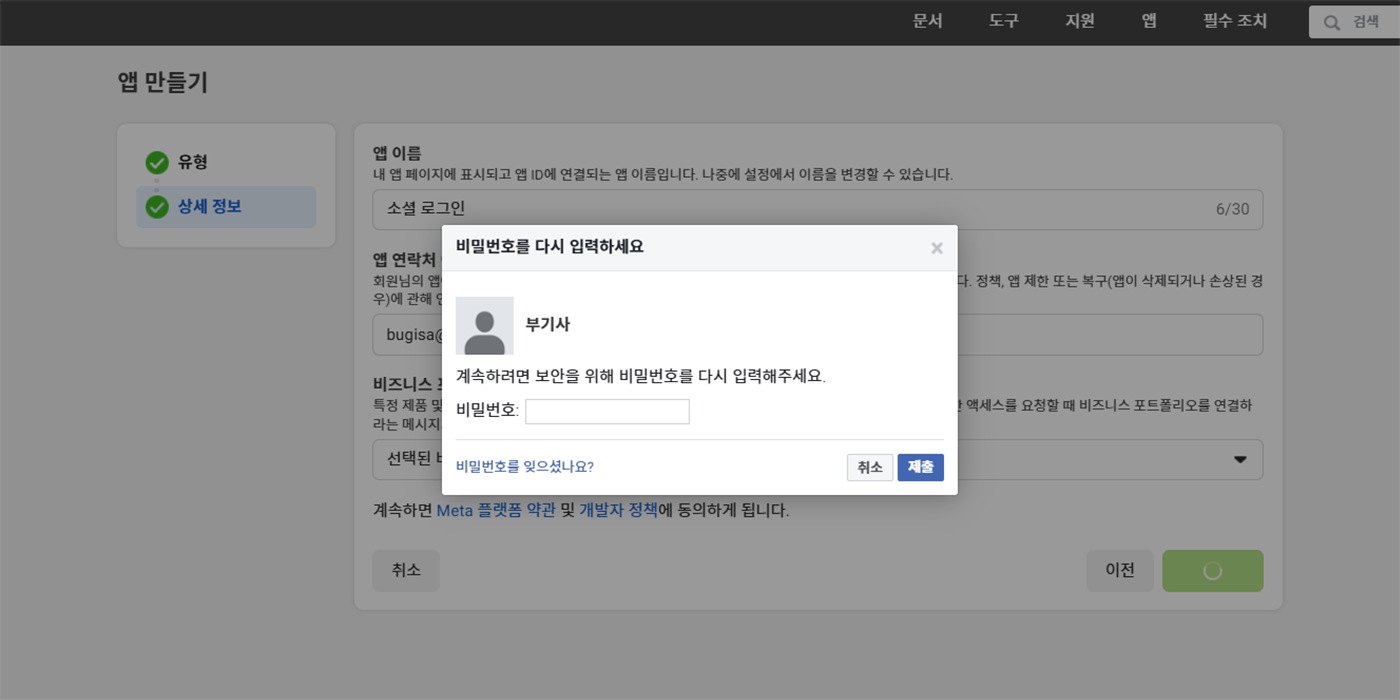Image resolution: width=1400 pixels, height=700 pixels.
Task: Click 취소 in the password dialog
Action: 869,467
